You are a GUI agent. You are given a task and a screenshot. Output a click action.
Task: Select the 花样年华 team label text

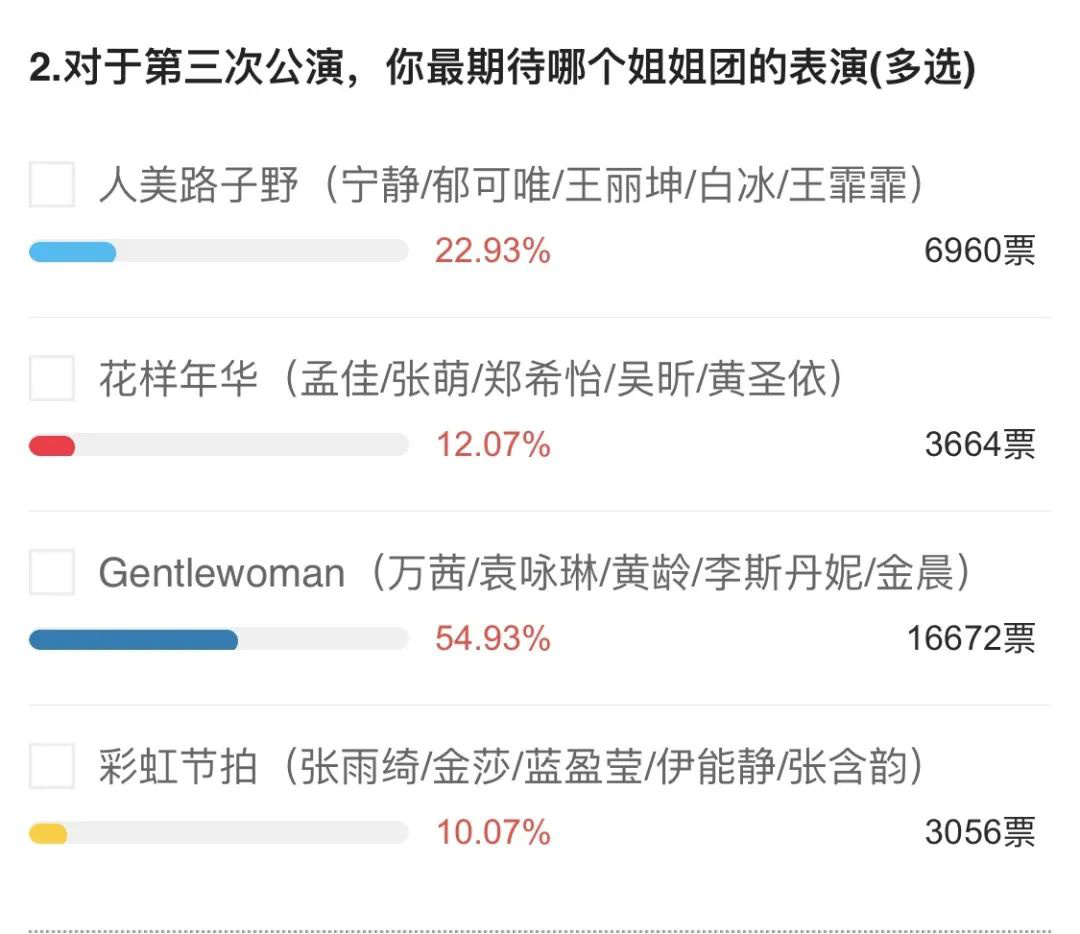(470, 378)
